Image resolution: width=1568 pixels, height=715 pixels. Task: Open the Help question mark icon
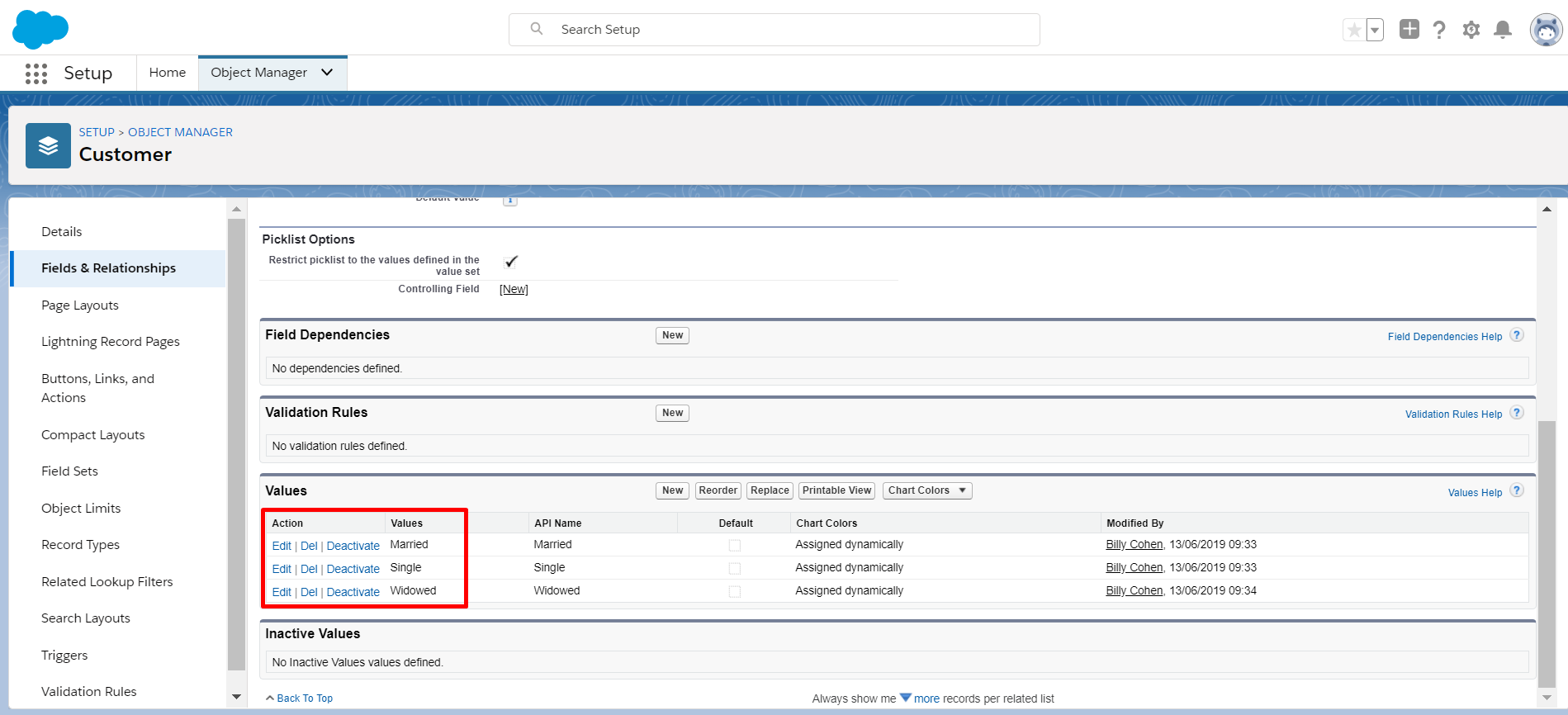pyautogui.click(x=1439, y=30)
